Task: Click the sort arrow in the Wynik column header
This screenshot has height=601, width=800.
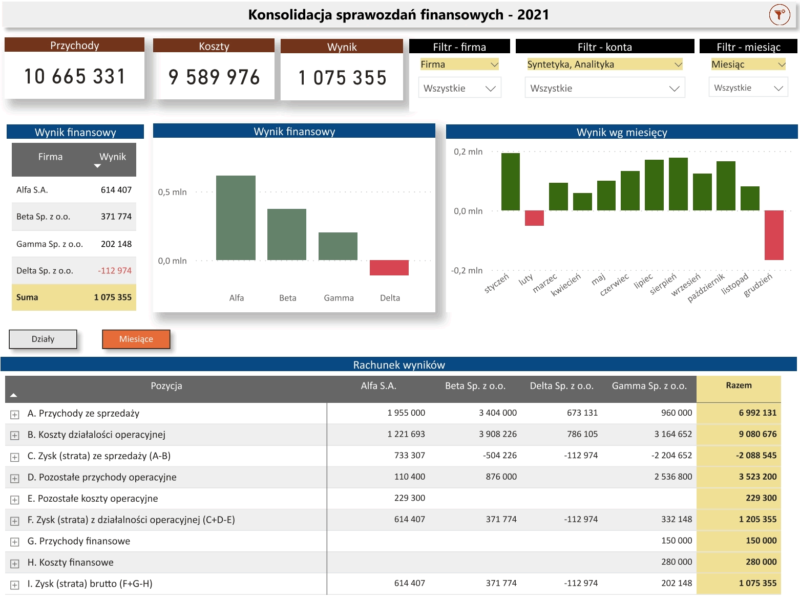Action: 98,166
